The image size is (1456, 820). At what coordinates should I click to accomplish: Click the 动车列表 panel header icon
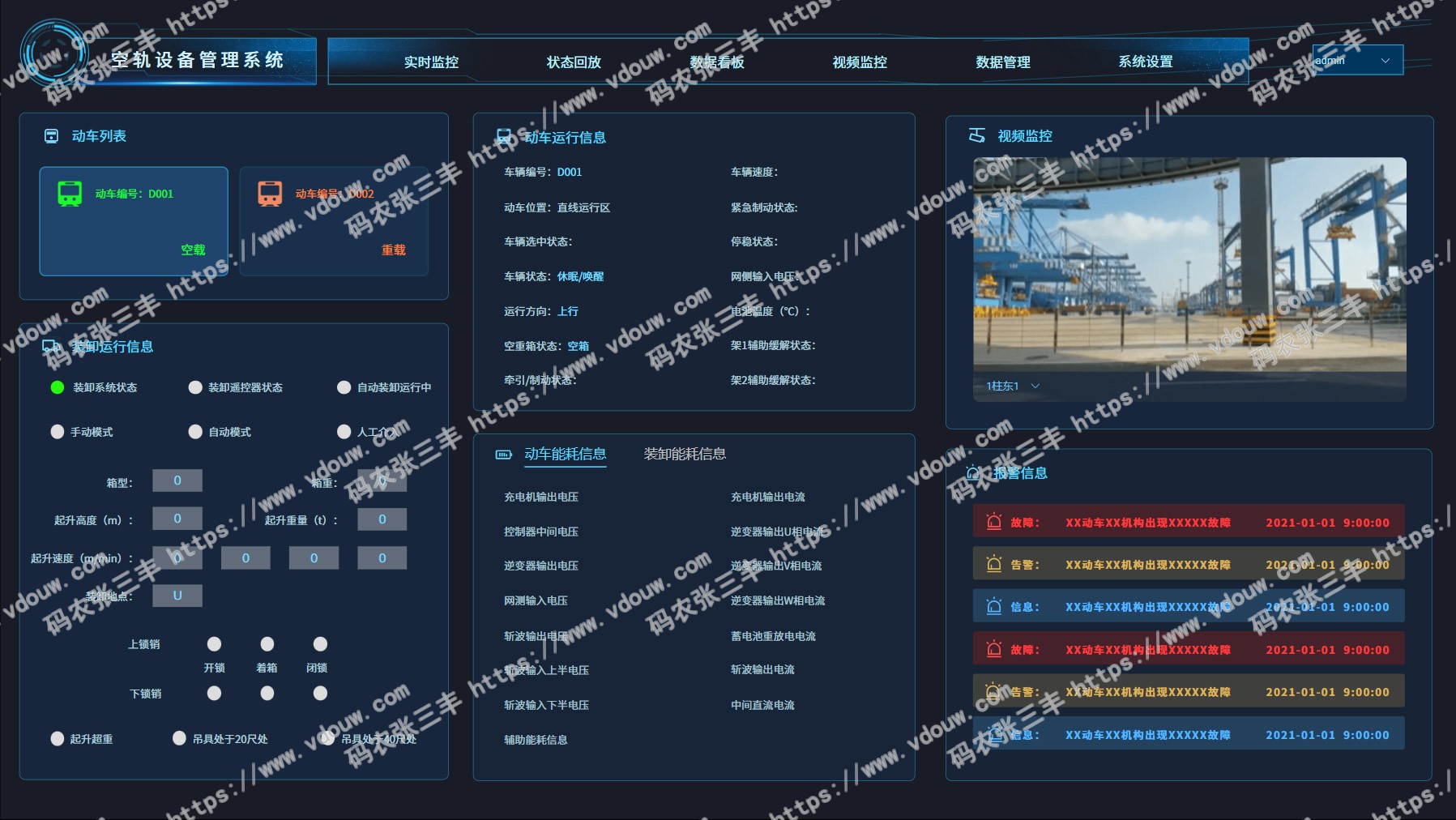tap(51, 136)
